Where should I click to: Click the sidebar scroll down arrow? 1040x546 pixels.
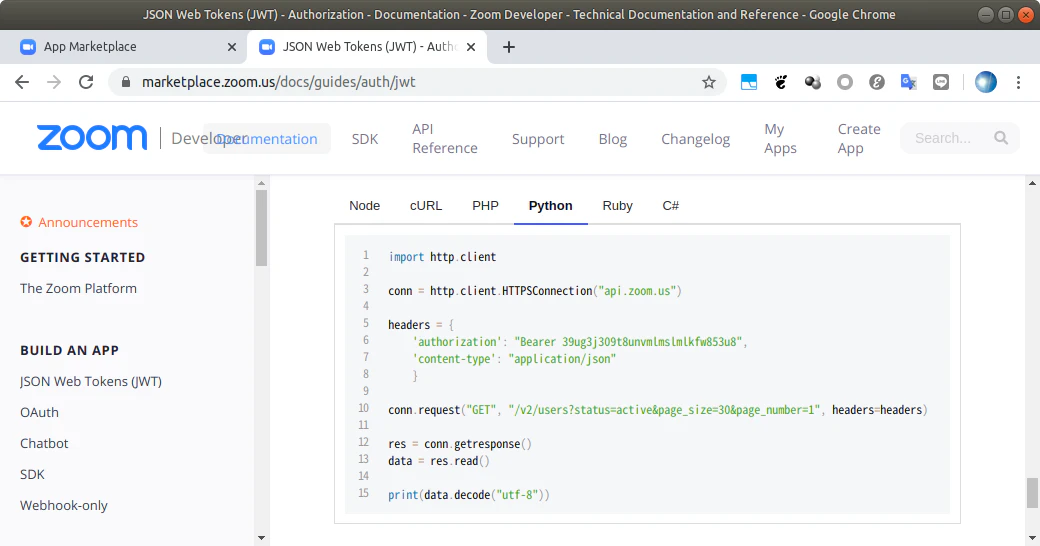[261, 538]
